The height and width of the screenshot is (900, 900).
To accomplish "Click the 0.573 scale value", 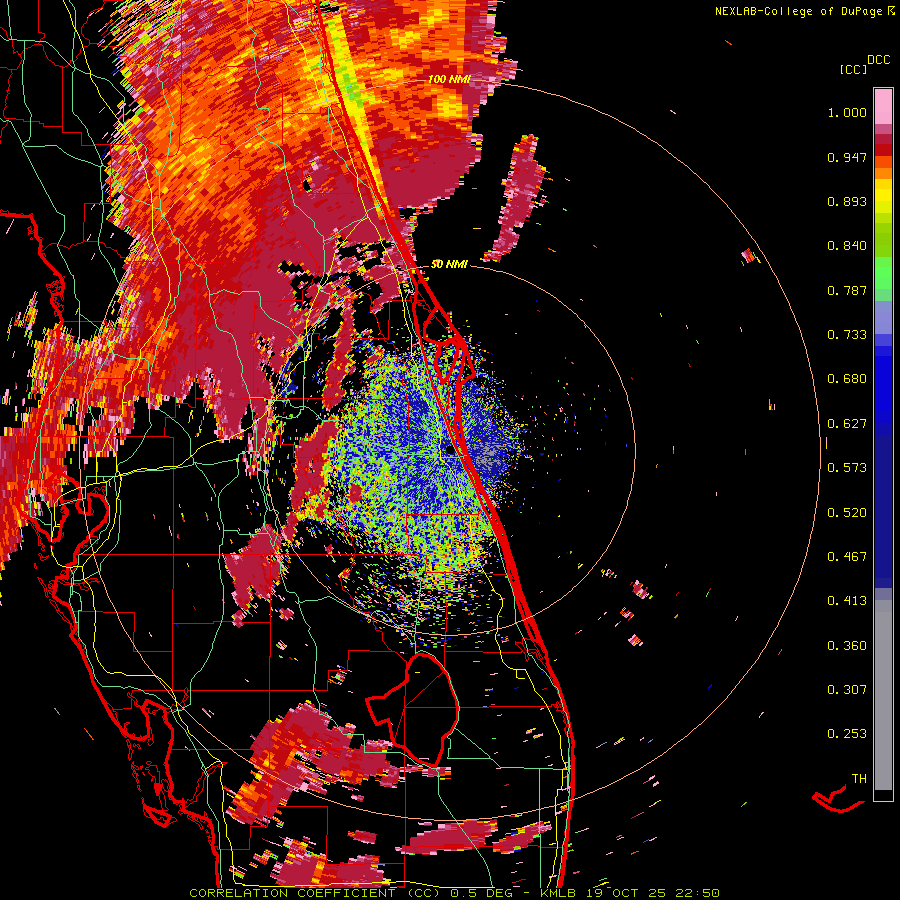I will 847,468.
